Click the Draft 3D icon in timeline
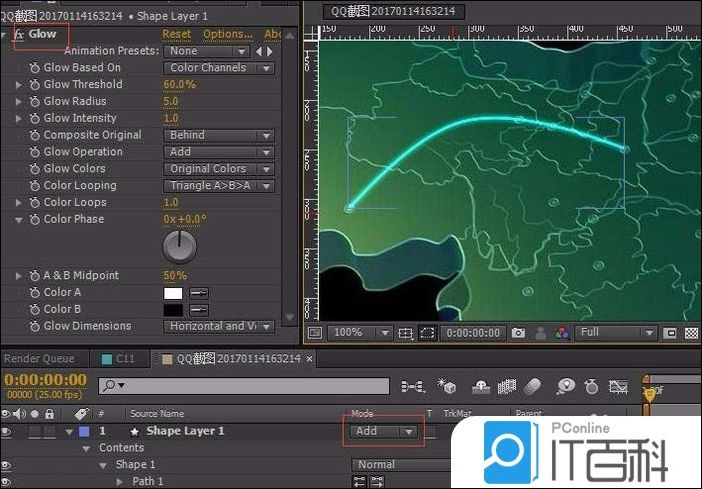Screen dimensions: 702x489 tap(449, 386)
